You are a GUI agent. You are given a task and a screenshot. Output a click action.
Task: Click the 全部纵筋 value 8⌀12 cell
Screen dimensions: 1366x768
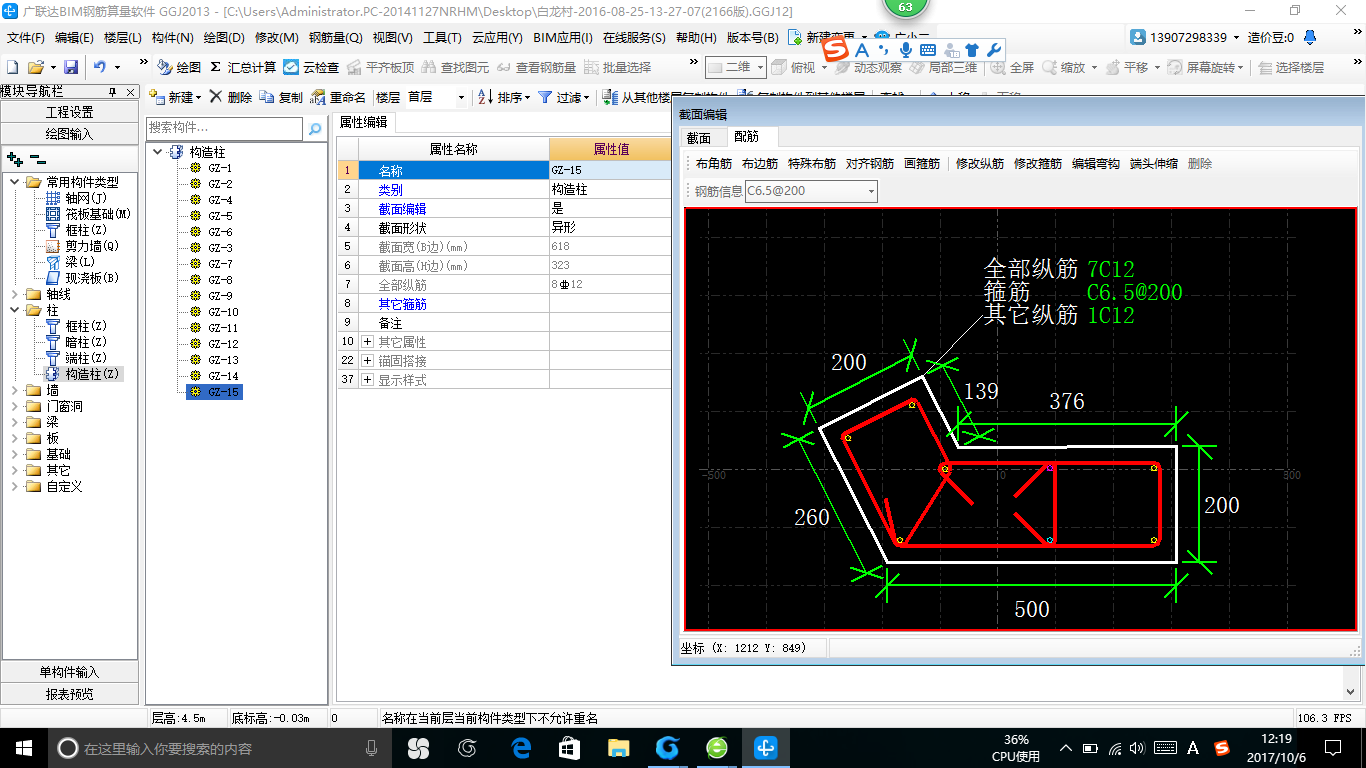(609, 285)
